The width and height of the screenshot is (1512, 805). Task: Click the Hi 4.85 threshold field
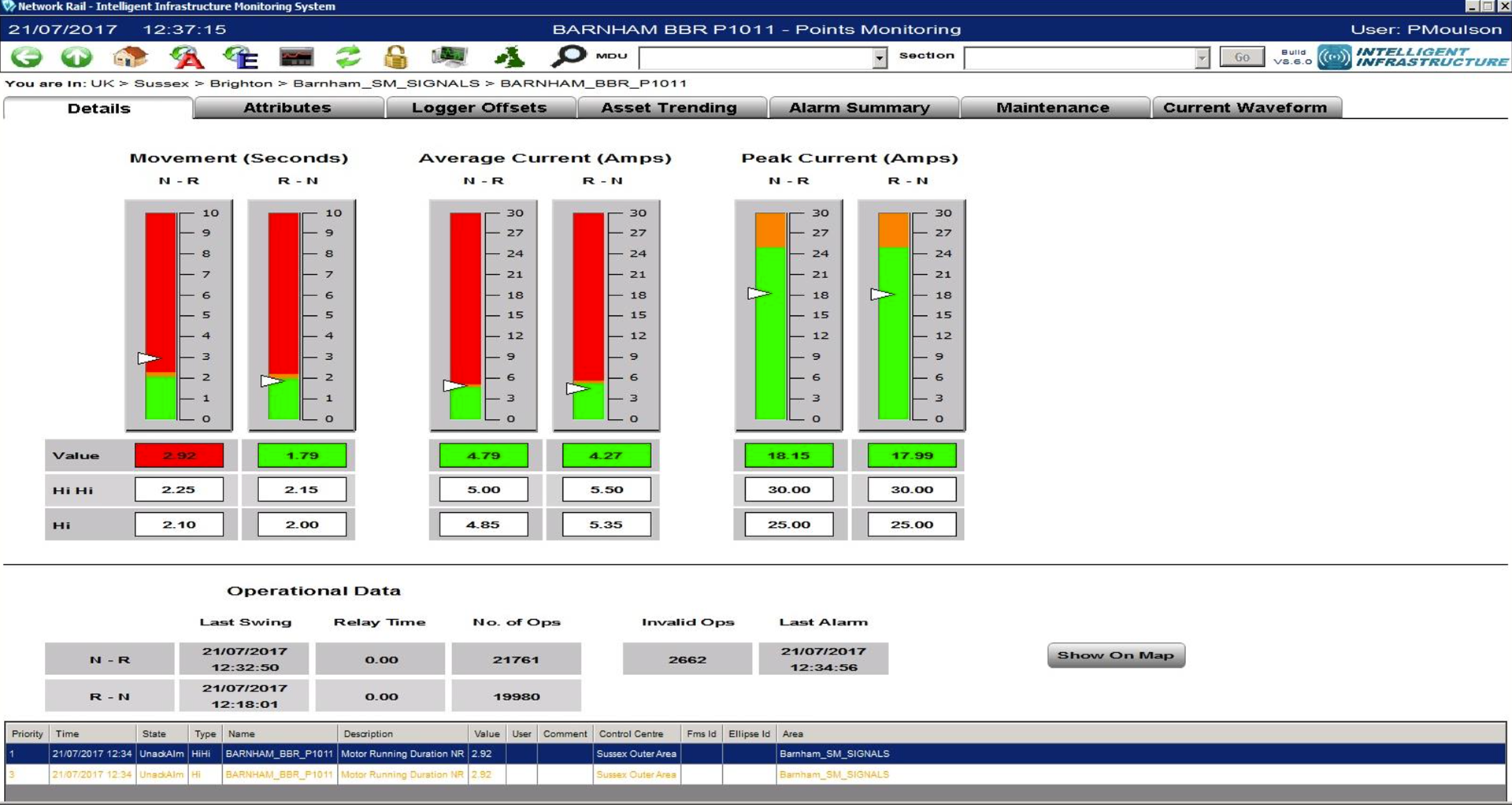pos(484,525)
